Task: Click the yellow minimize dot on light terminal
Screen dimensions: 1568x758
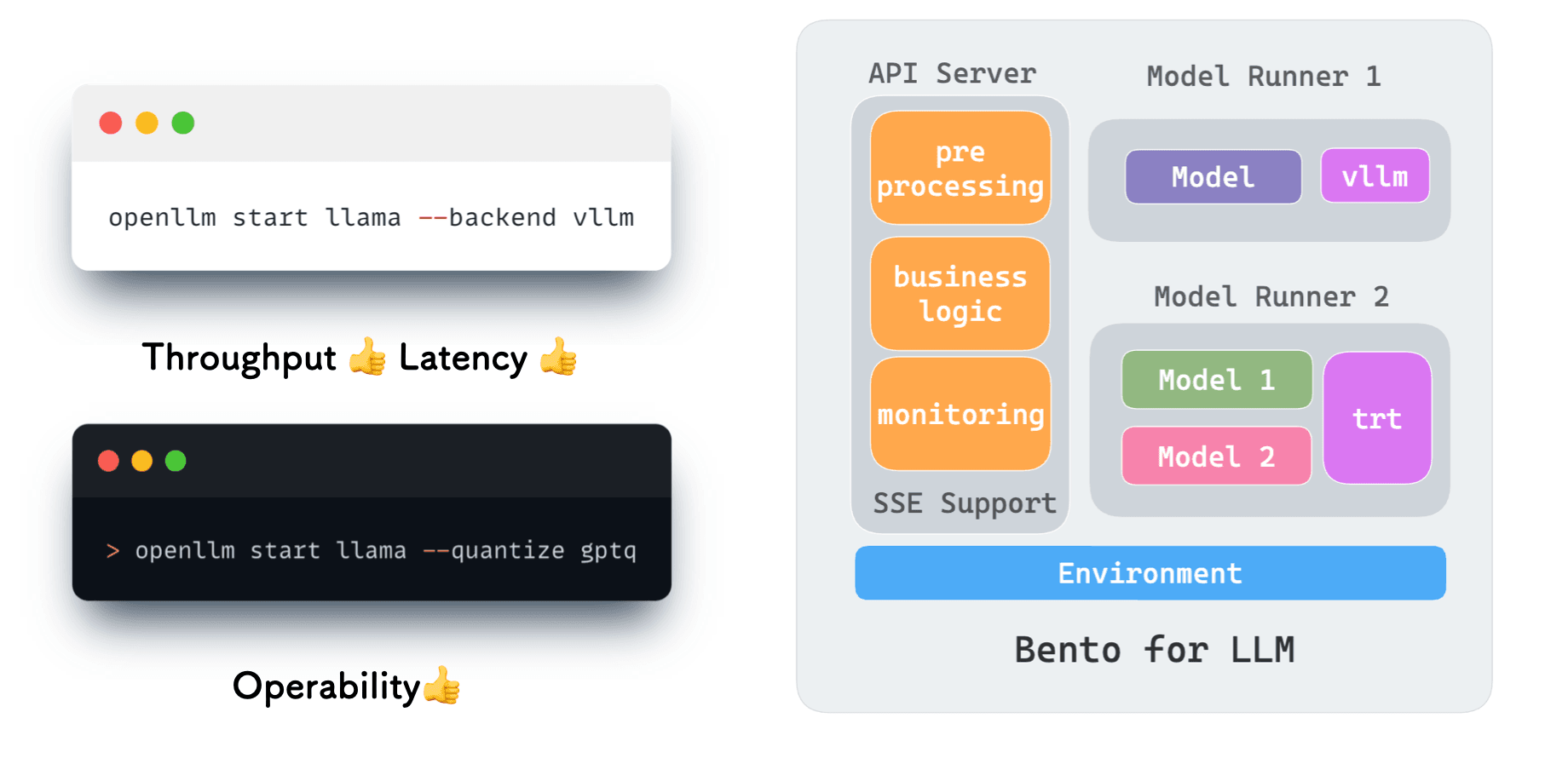Action: [x=147, y=123]
